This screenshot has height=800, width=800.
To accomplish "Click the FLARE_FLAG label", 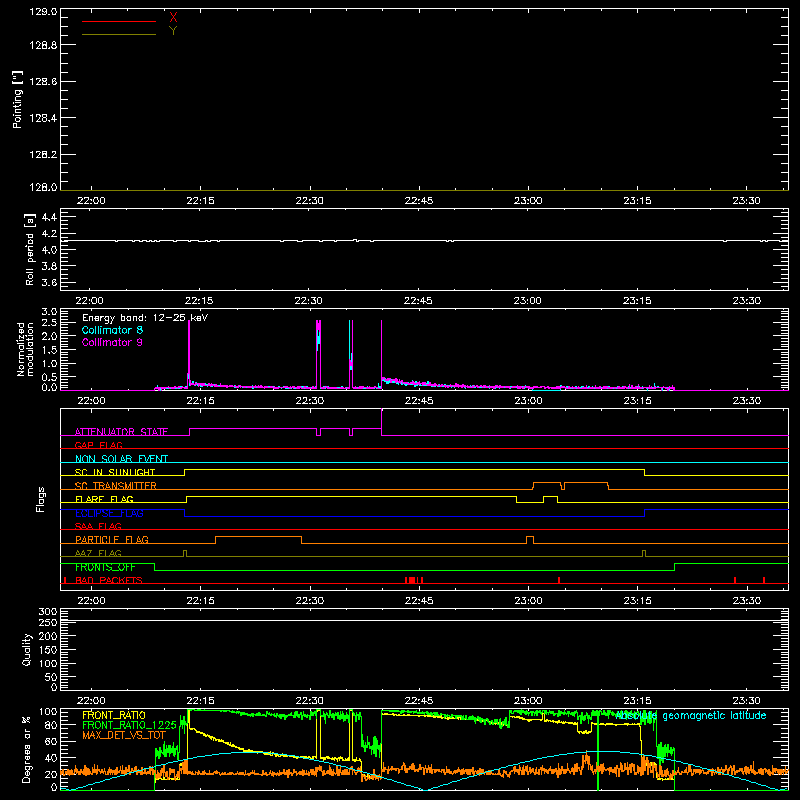I will click(x=104, y=499).
